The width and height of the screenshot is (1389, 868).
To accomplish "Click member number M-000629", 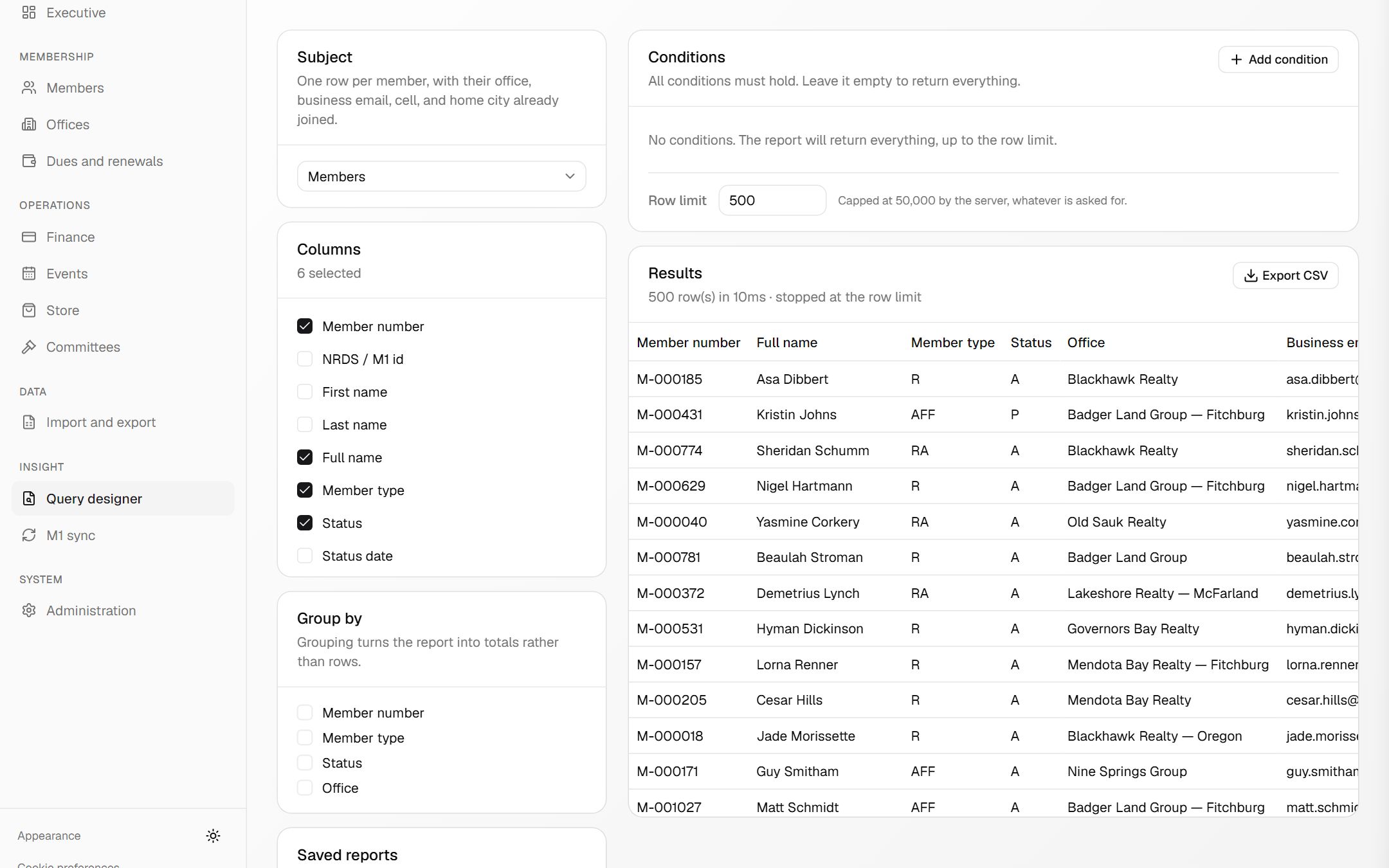I will point(671,485).
